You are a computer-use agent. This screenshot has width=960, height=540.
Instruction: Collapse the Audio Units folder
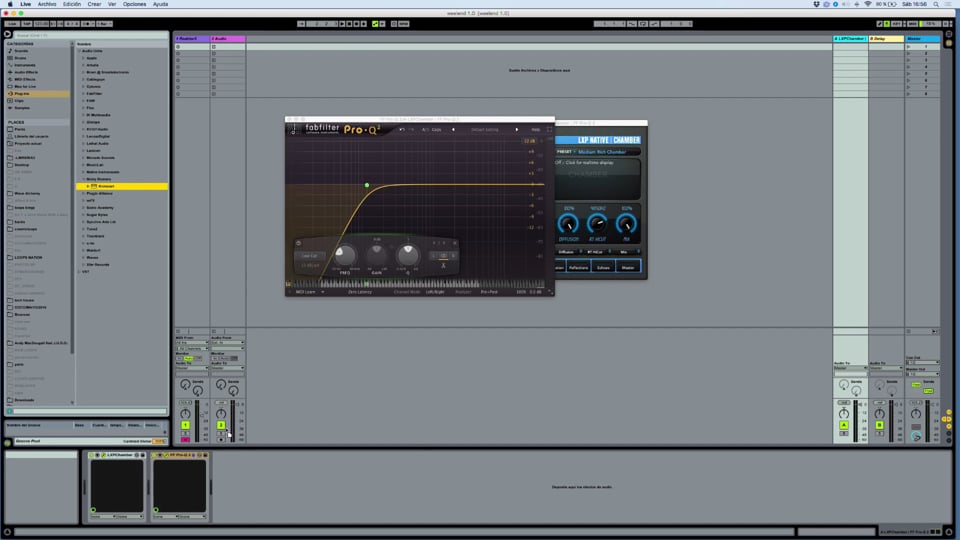click(x=79, y=51)
